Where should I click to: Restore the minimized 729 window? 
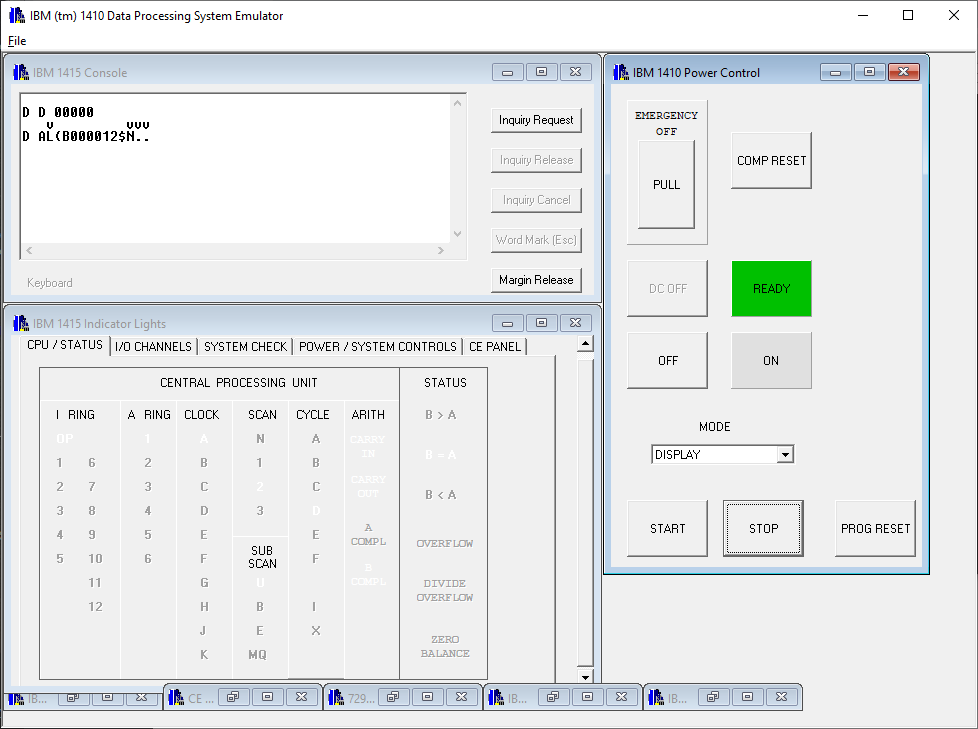coord(393,697)
